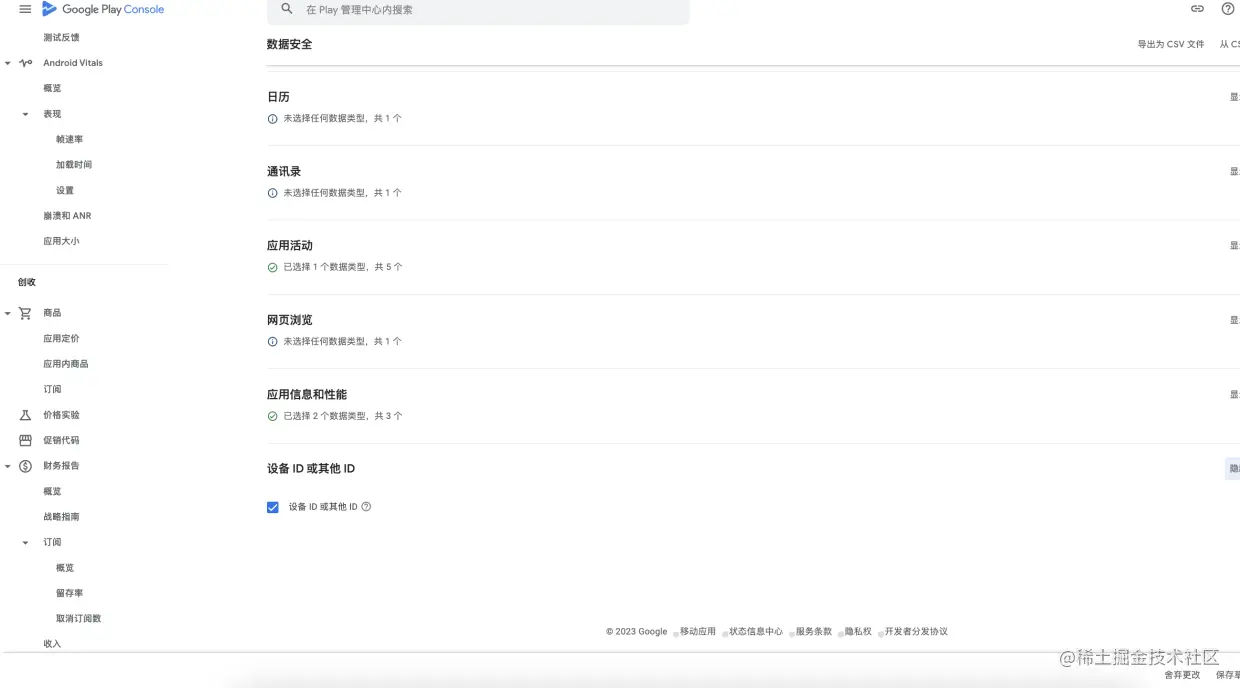
Task: Collapse the 表现 section in the sidebar
Action: pyautogui.click(x=24, y=113)
